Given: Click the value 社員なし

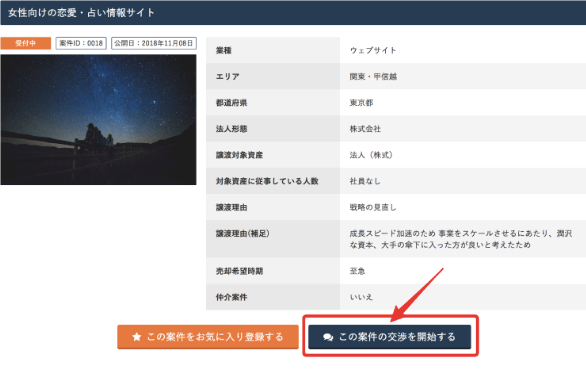Looking at the screenshot, I should pyautogui.click(x=365, y=181).
